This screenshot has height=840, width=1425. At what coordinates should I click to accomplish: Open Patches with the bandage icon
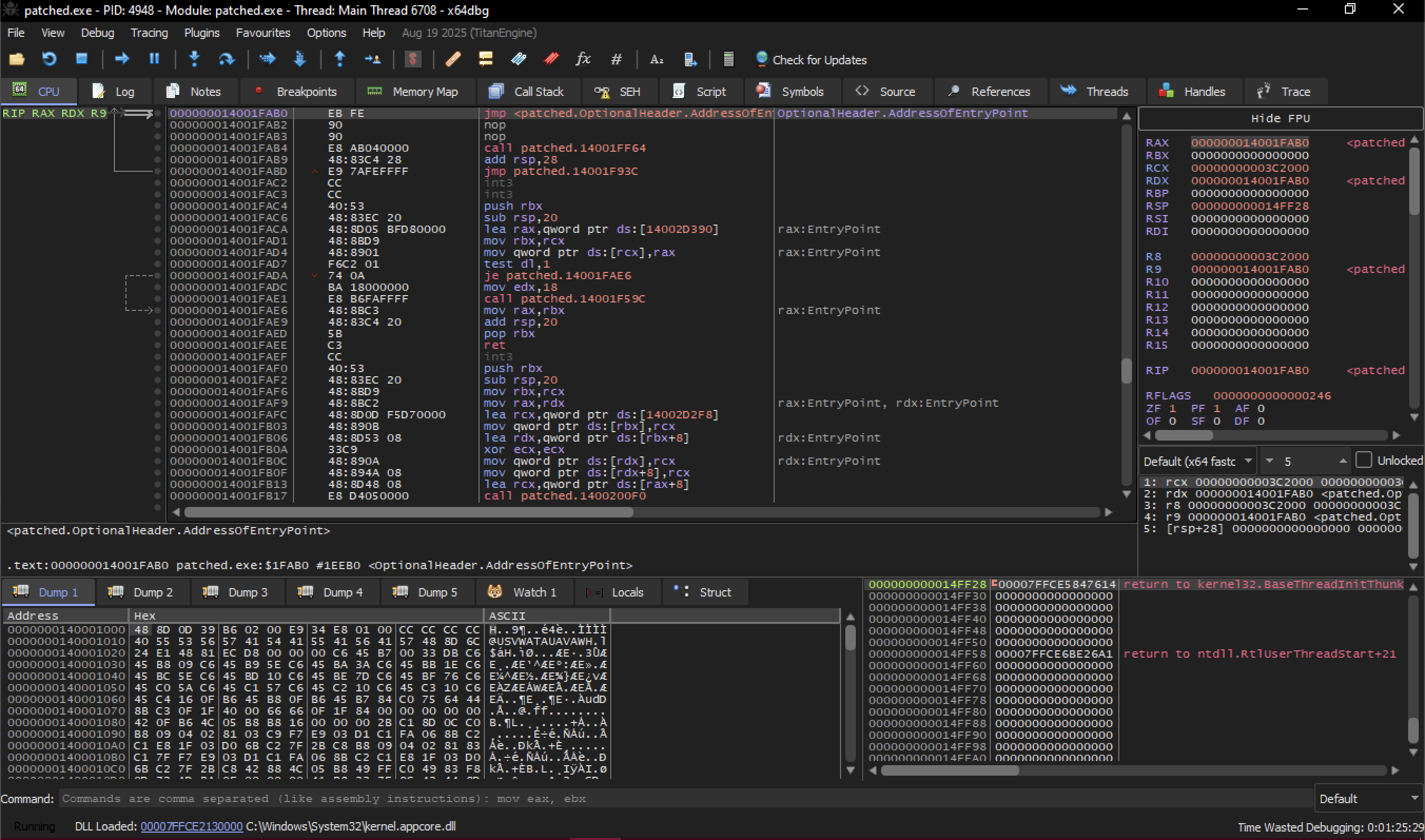point(453,59)
